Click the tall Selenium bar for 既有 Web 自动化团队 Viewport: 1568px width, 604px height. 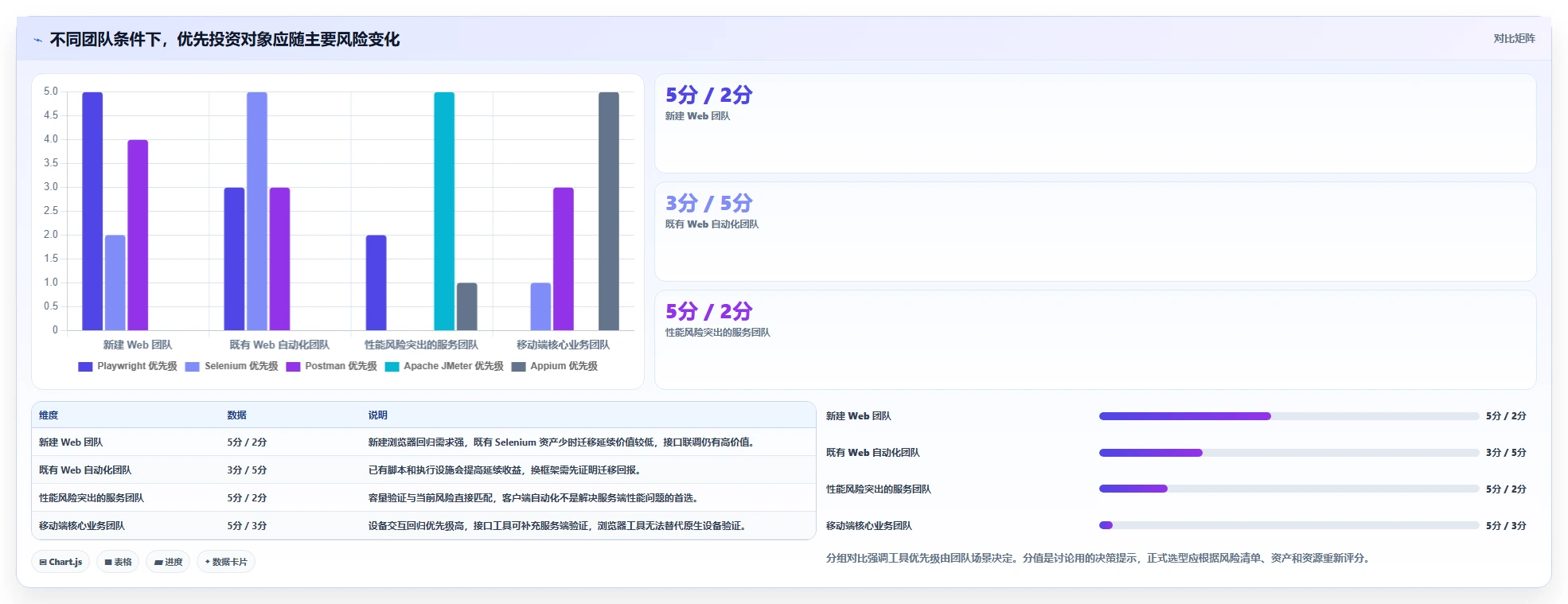click(257, 211)
